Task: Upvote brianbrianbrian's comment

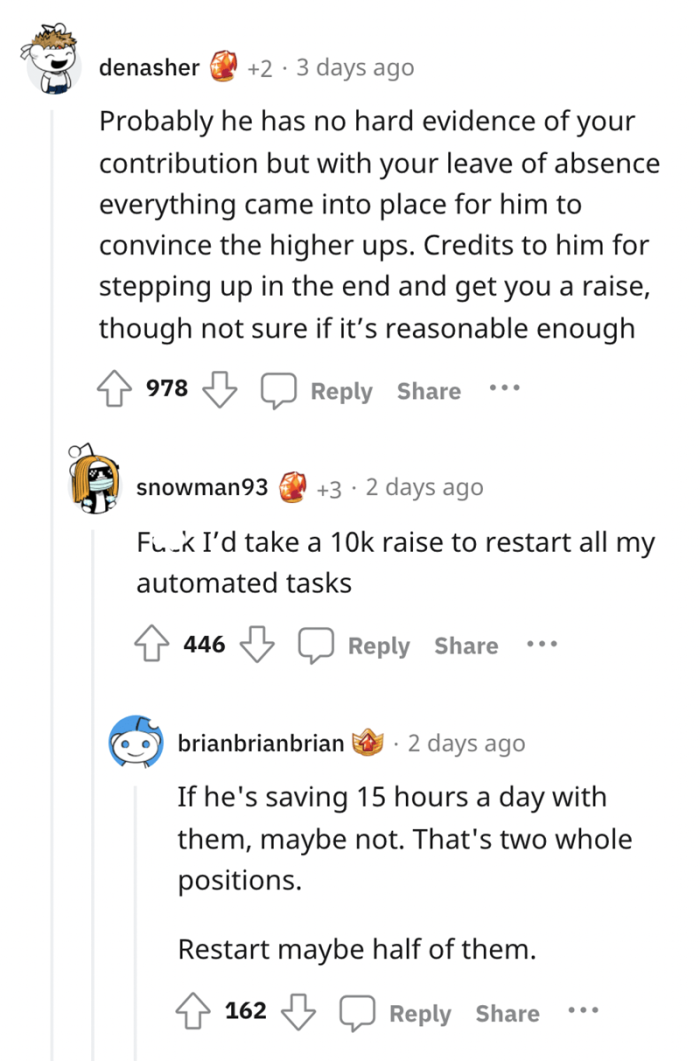Action: tap(192, 1011)
